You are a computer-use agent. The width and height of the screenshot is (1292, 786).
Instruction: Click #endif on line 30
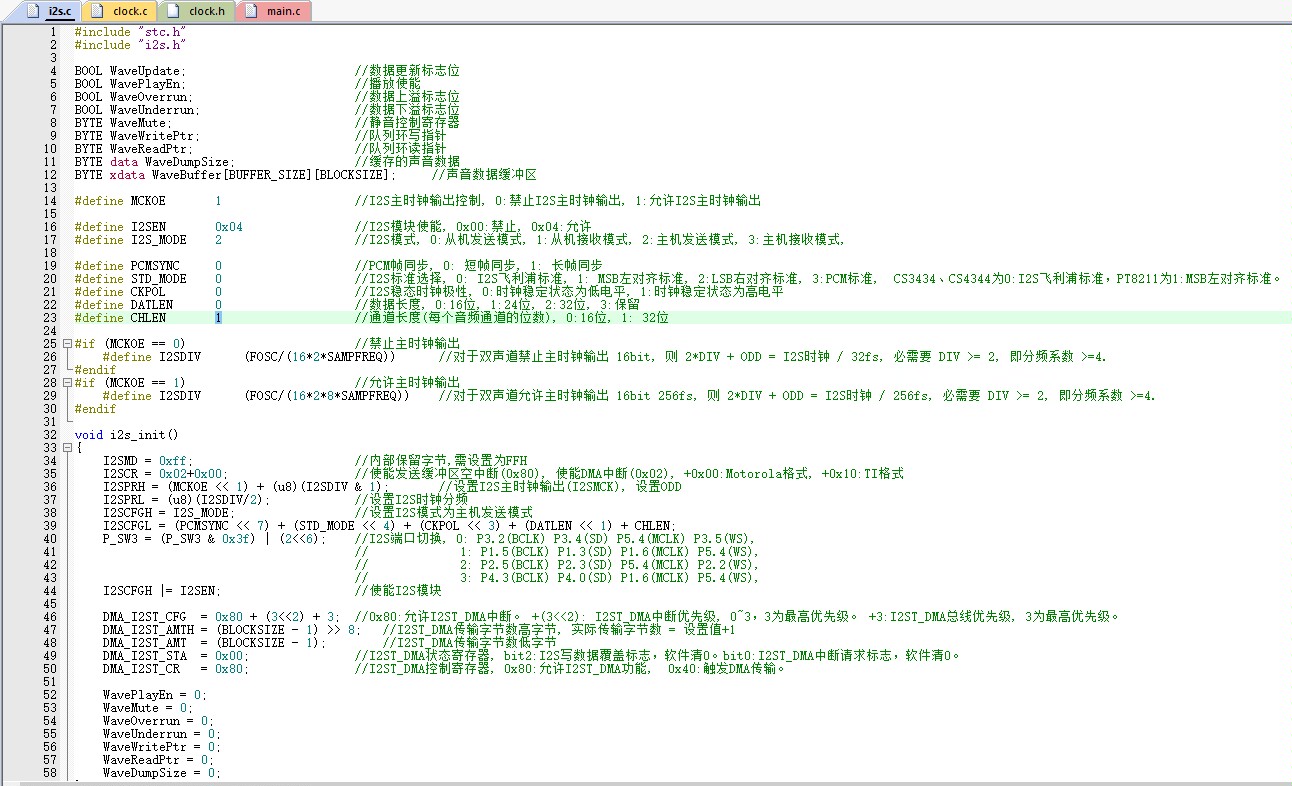tap(95, 408)
